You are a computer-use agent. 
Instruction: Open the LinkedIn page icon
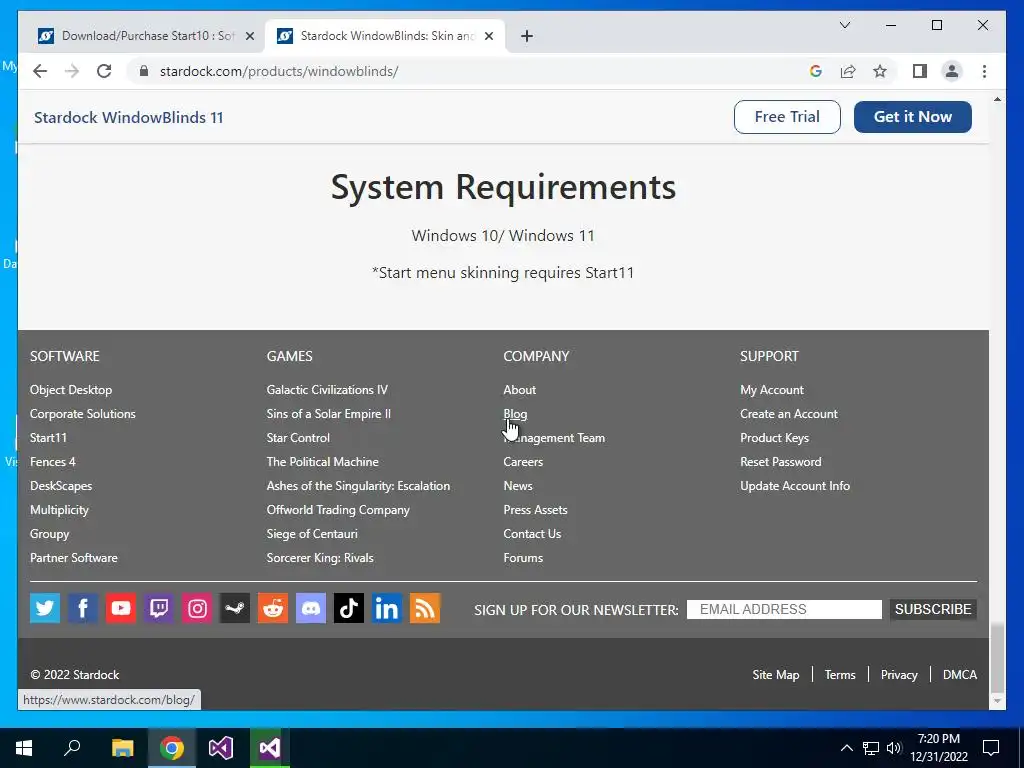(x=387, y=608)
